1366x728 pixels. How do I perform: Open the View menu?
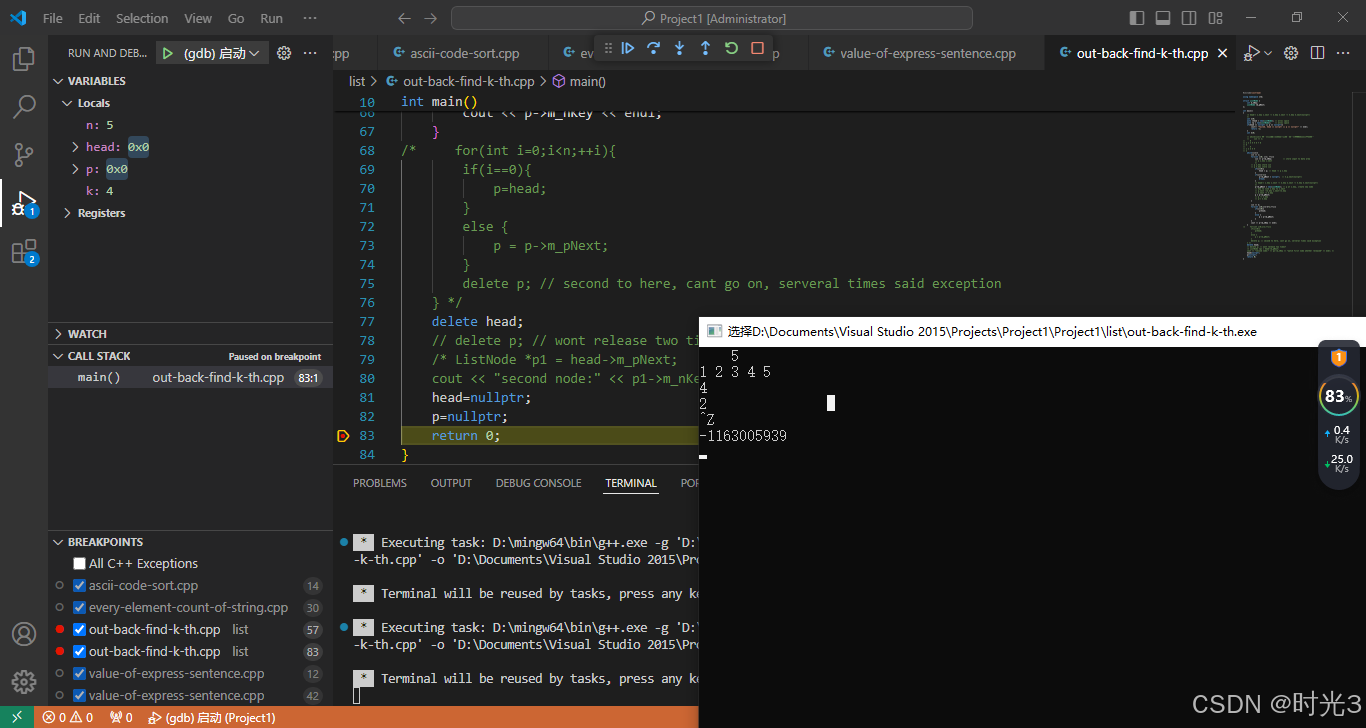pos(198,18)
